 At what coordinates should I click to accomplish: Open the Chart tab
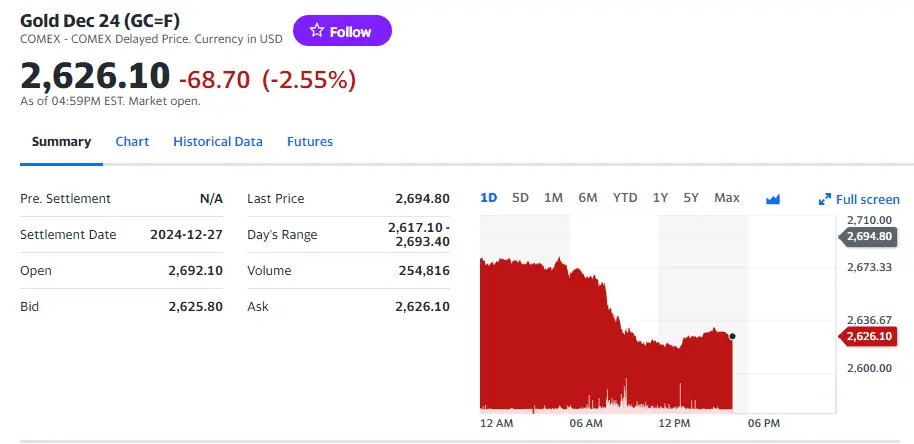pos(132,142)
